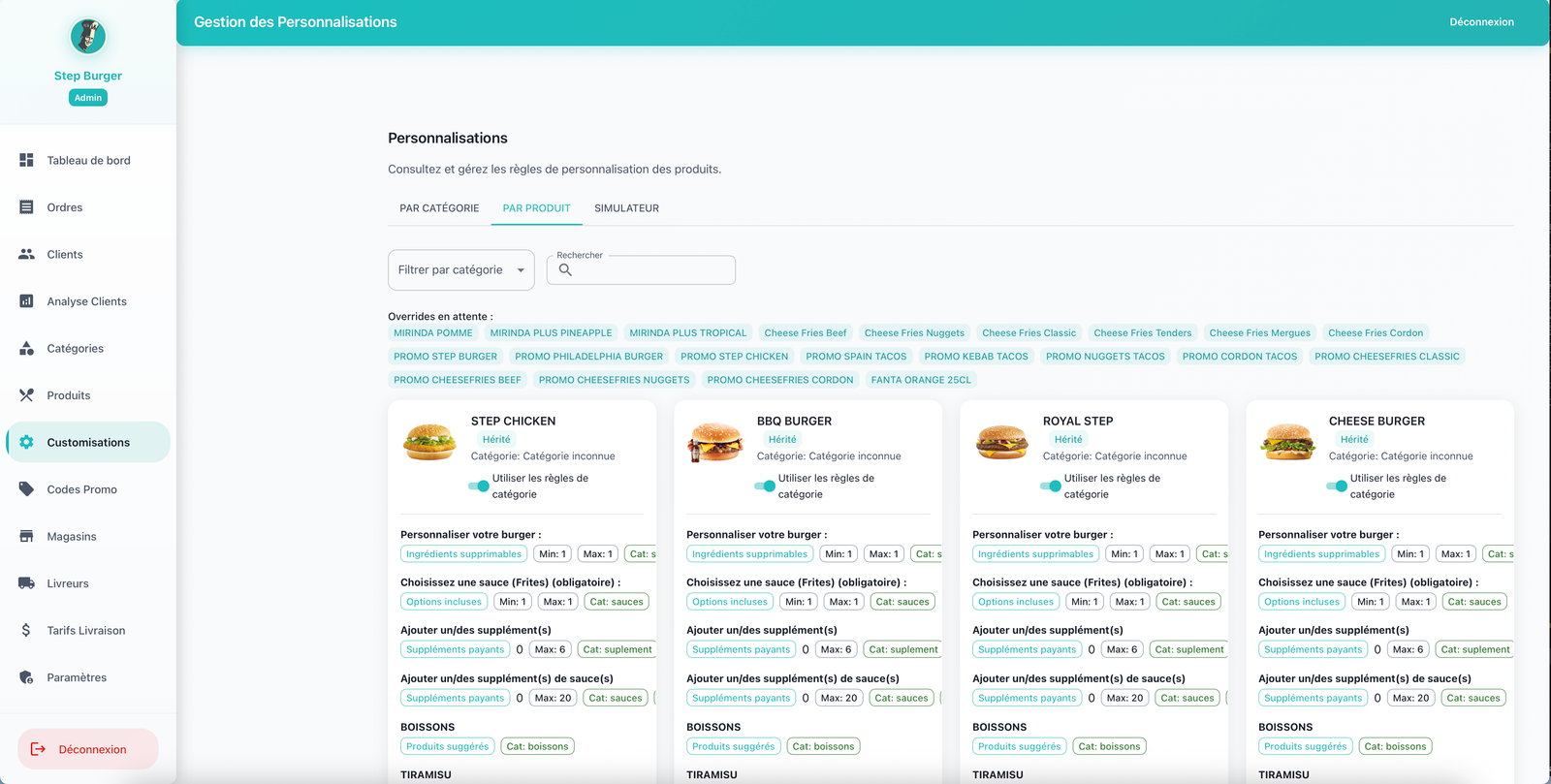Viewport: 1551px width, 784px height.
Task: Select the MIRINDA POMME override chip
Action: point(433,332)
